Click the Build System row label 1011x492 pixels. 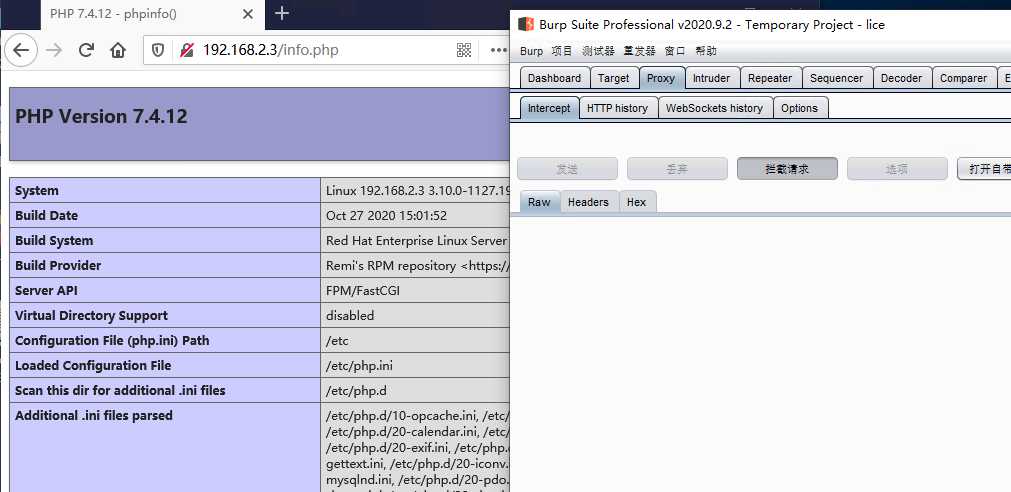click(54, 241)
